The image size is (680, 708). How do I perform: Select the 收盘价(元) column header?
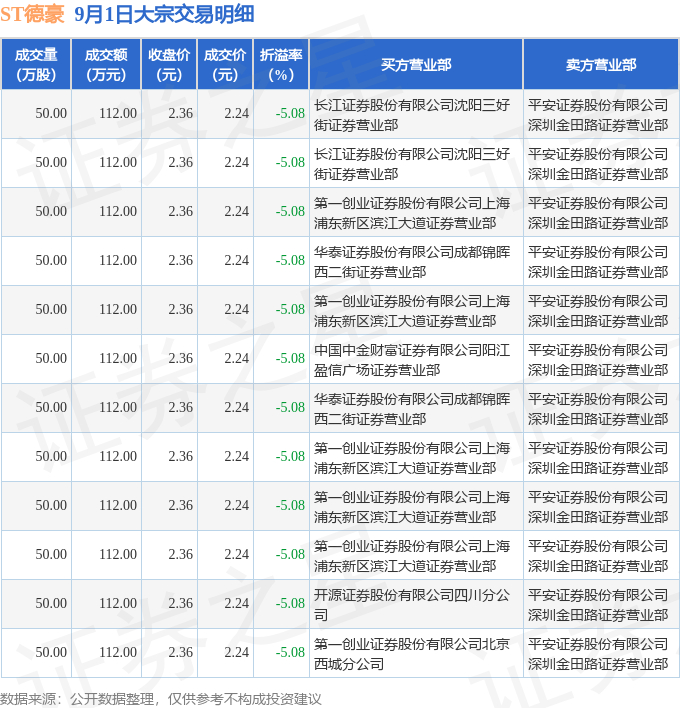pos(169,65)
